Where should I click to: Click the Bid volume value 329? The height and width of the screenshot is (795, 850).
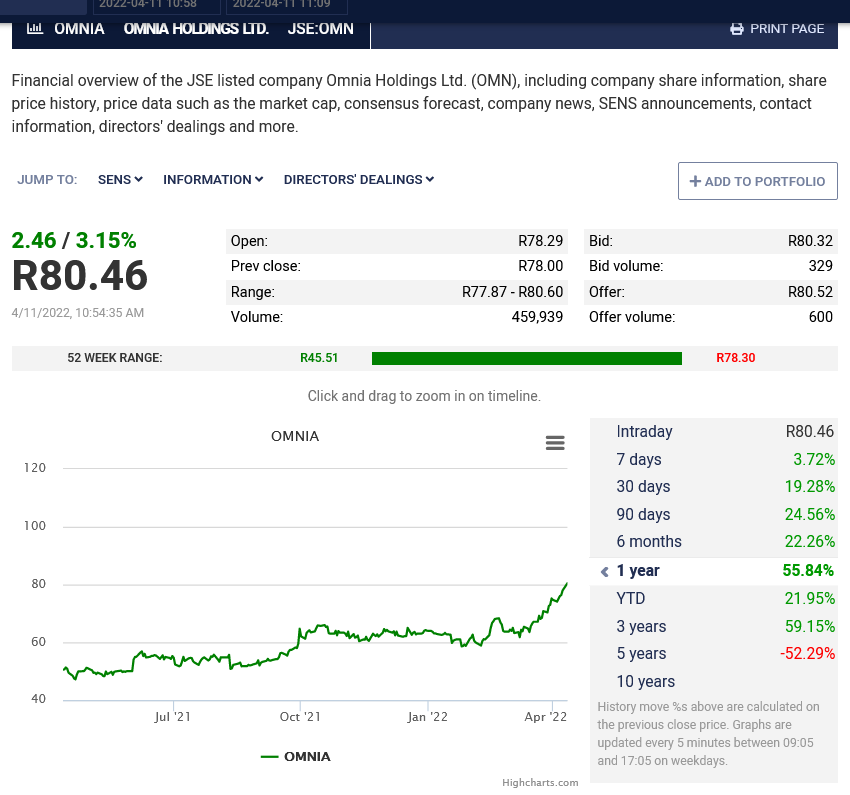pos(820,266)
